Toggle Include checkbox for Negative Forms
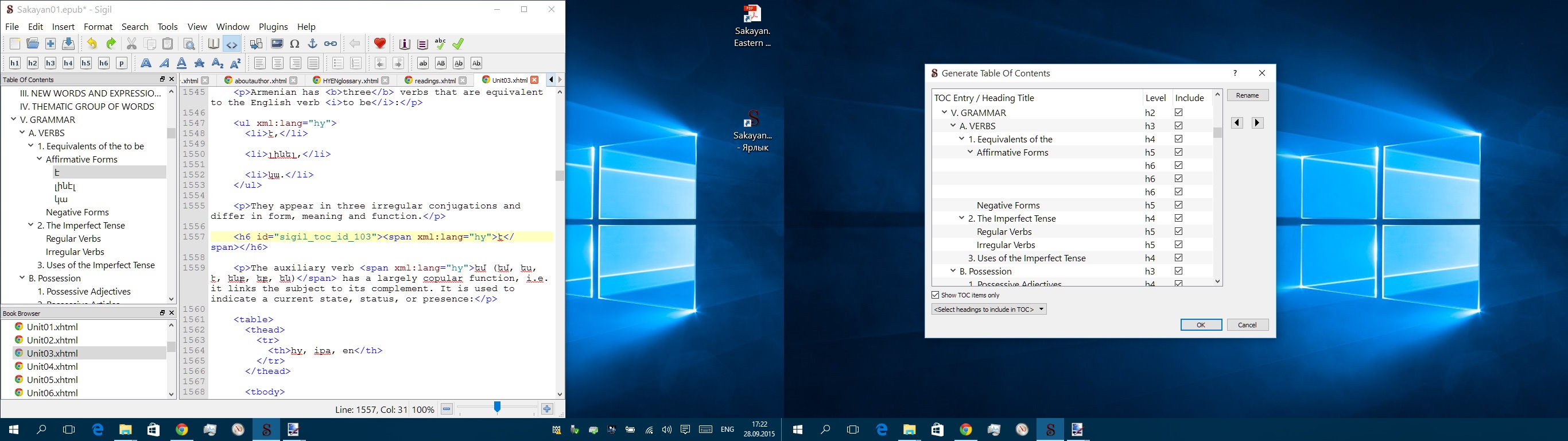The width and height of the screenshot is (1568, 441). point(1178,205)
